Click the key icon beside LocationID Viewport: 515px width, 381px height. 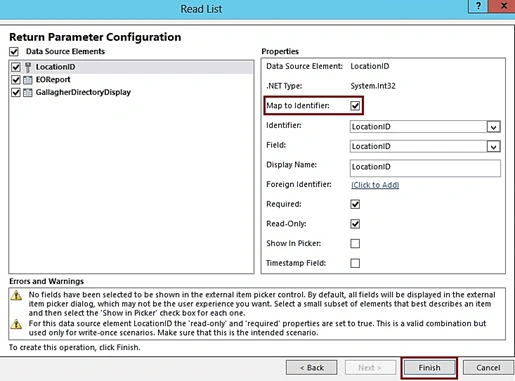28,67
